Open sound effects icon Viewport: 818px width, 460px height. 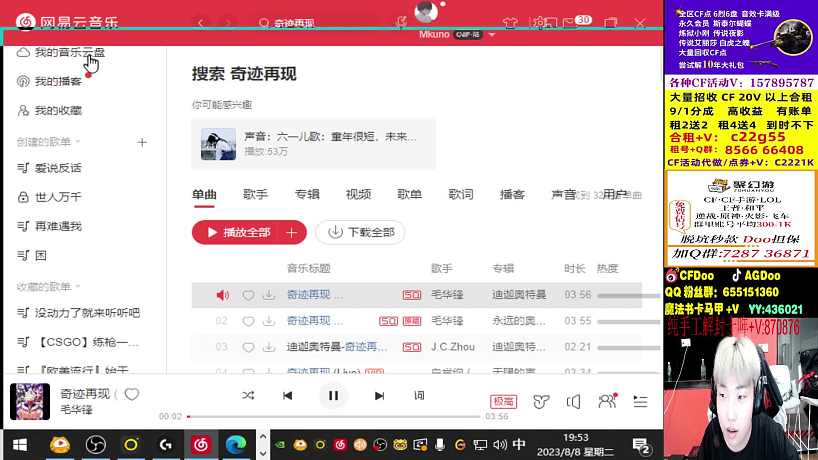[x=541, y=402]
